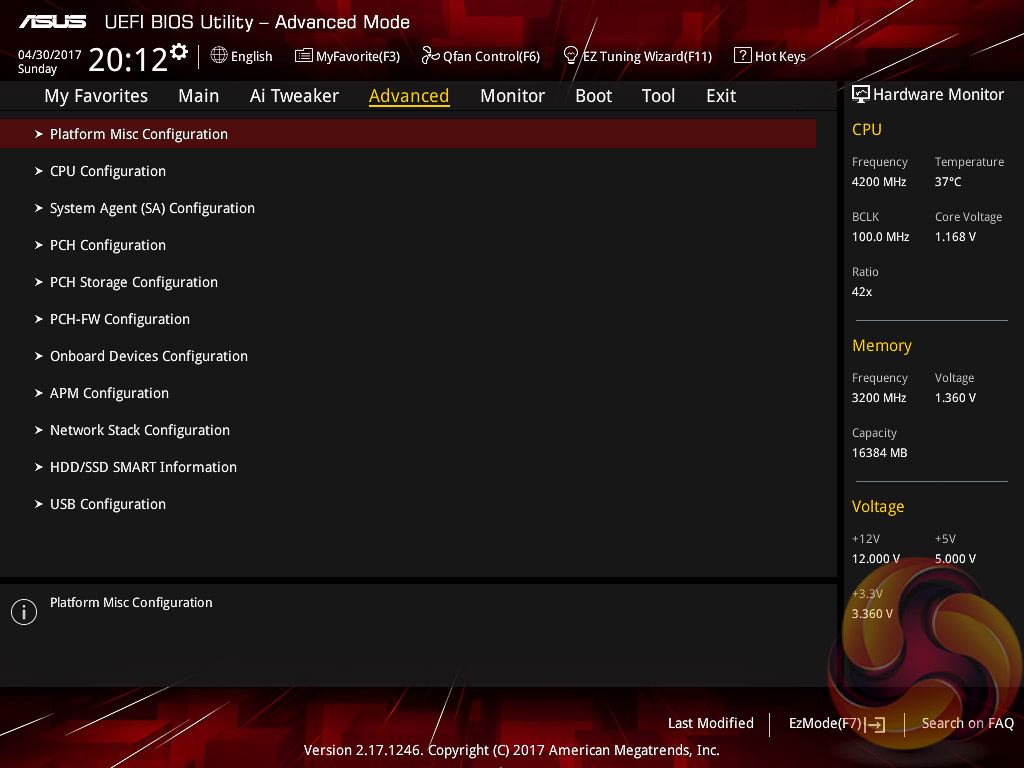Image resolution: width=1024 pixels, height=768 pixels.
Task: Click the 20:12 clock display
Action: [128, 60]
